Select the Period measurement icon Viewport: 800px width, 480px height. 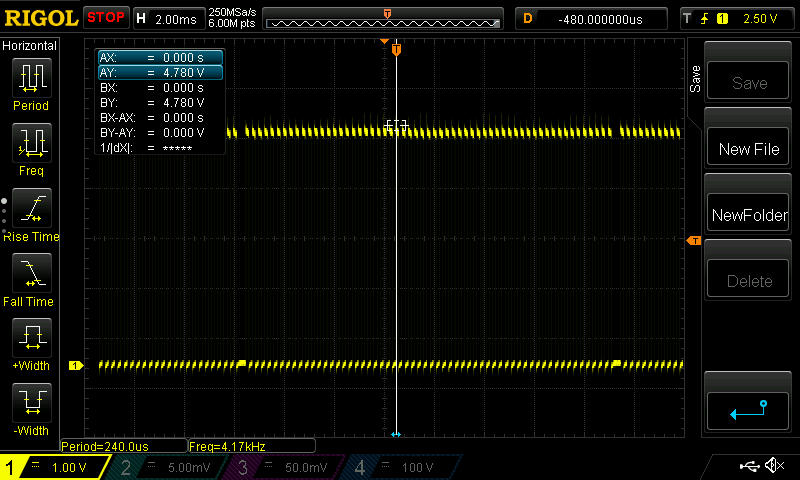pyautogui.click(x=31, y=78)
